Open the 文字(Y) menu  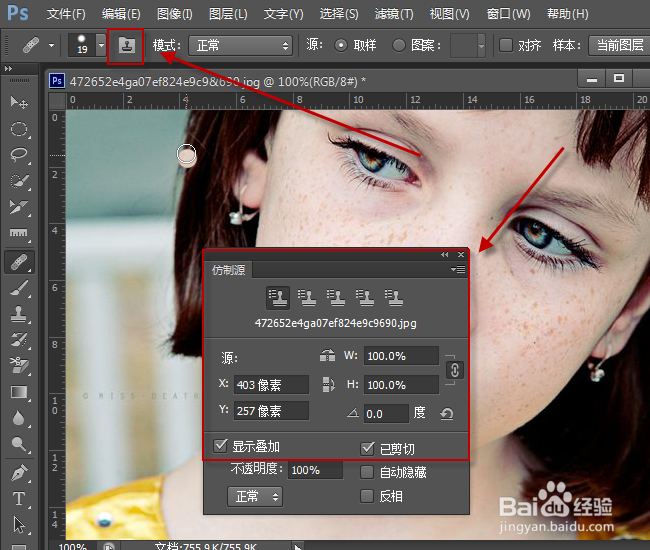(x=284, y=14)
